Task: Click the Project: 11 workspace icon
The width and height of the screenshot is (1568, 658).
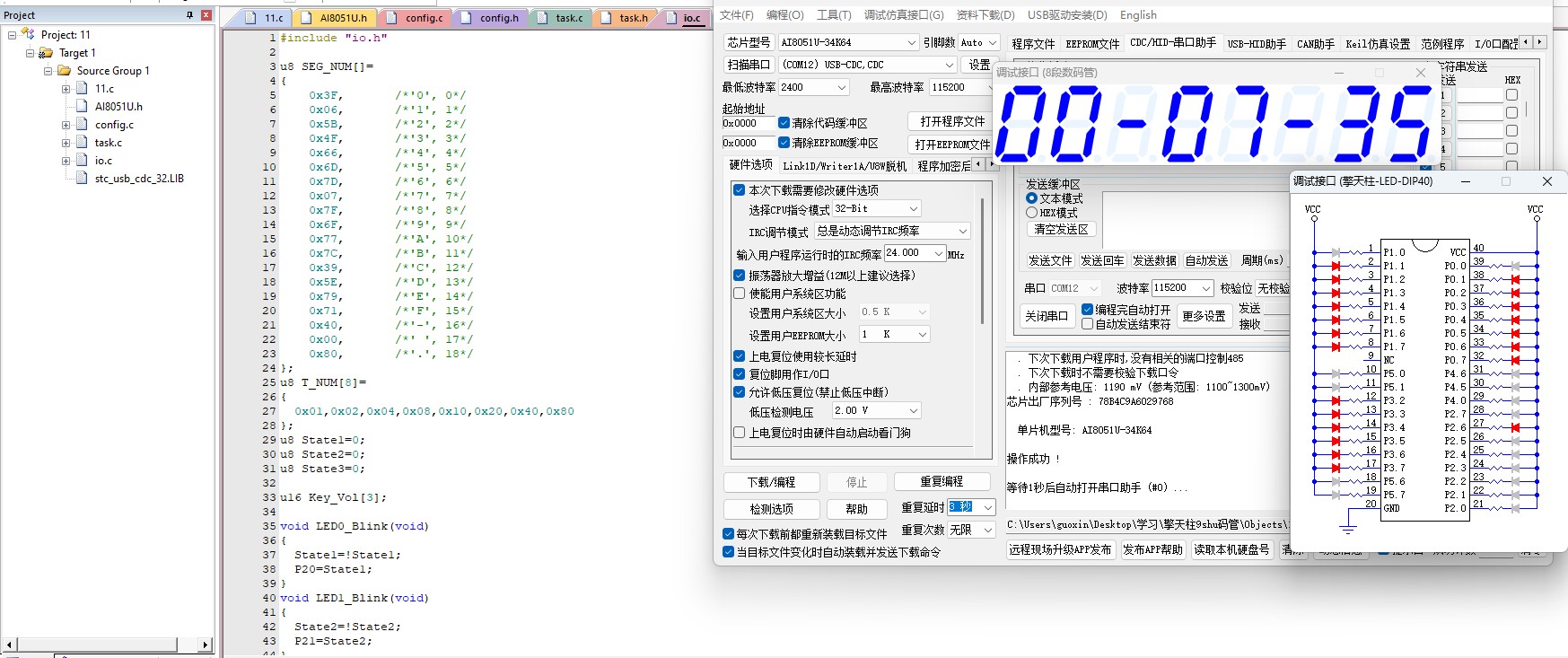Action: (x=28, y=35)
